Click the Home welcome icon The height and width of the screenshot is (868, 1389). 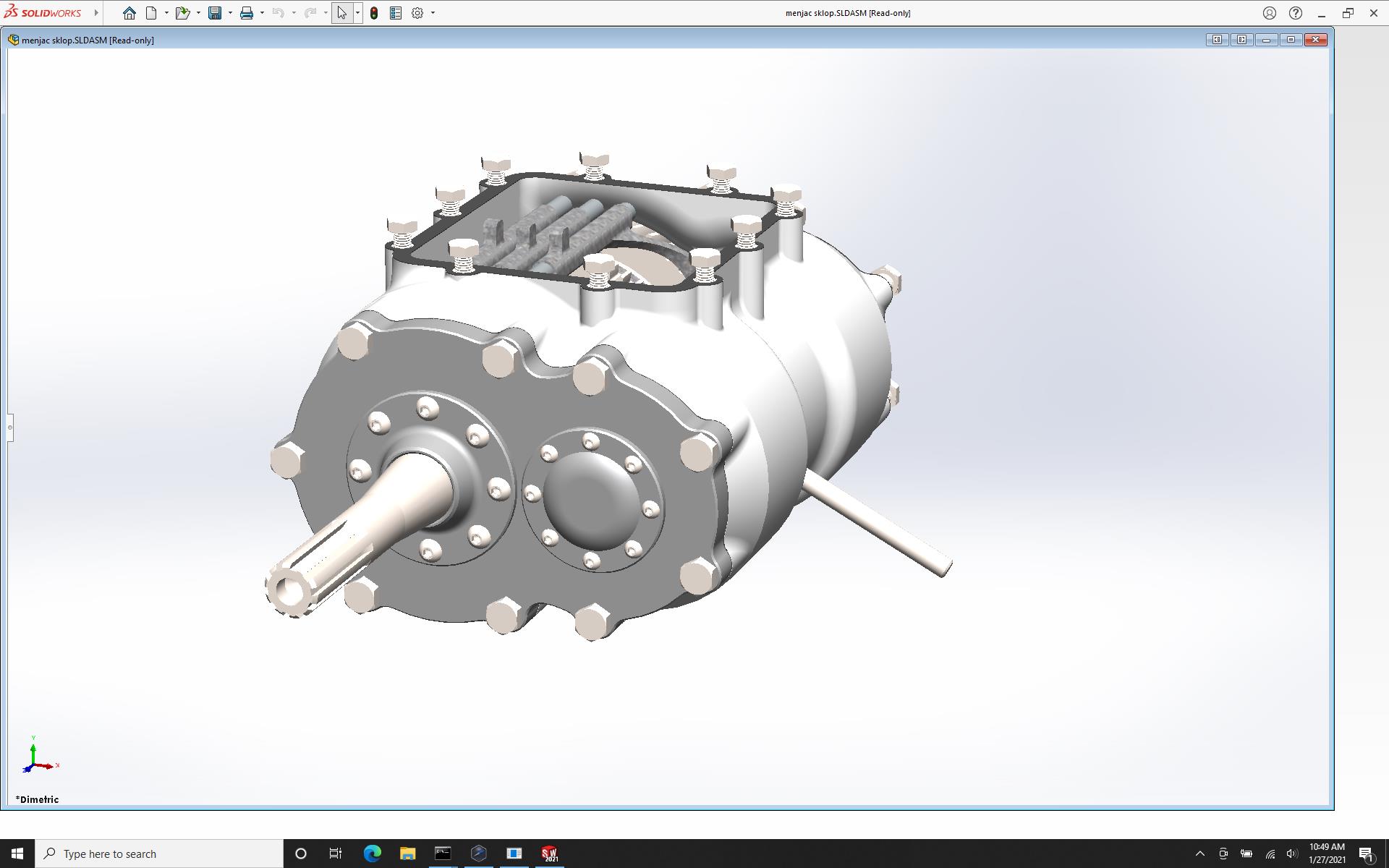tap(129, 13)
